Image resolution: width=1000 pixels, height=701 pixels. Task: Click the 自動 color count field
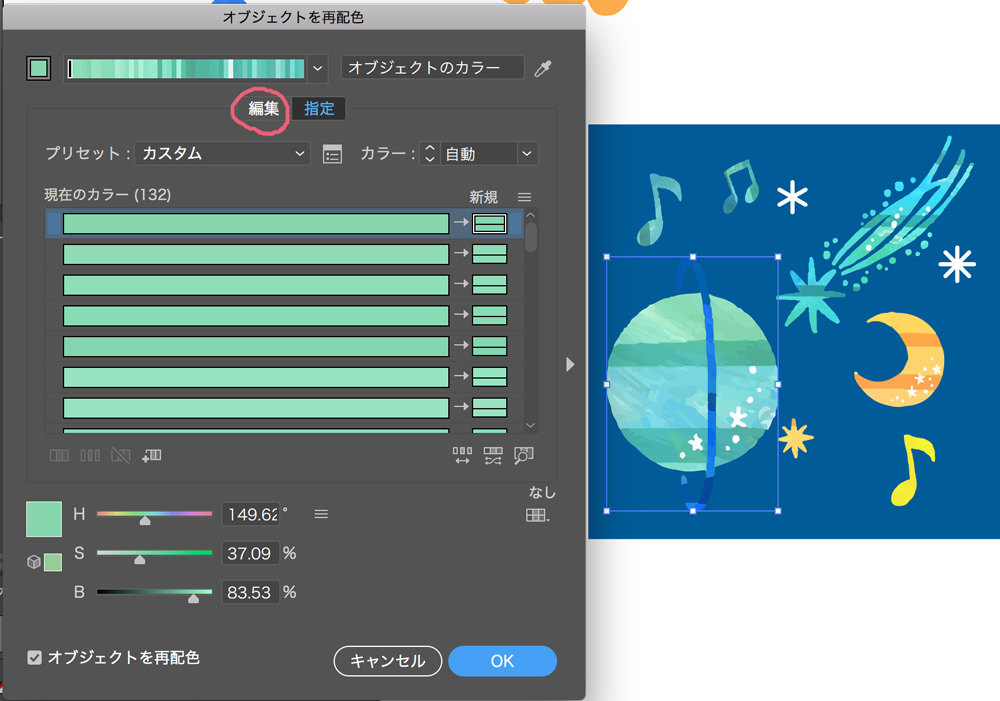(478, 154)
